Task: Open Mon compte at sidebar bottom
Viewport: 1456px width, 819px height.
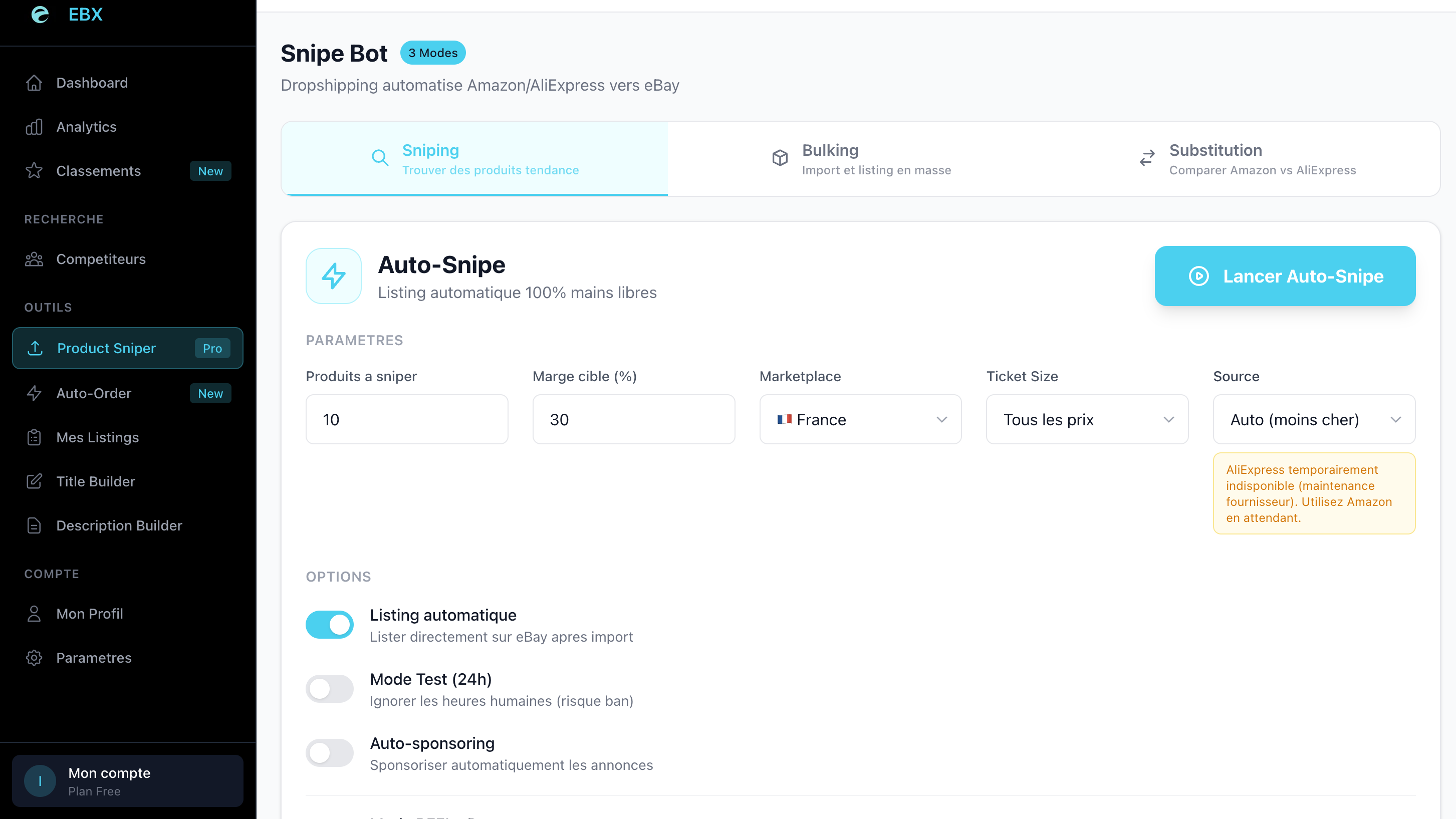Action: 127,780
